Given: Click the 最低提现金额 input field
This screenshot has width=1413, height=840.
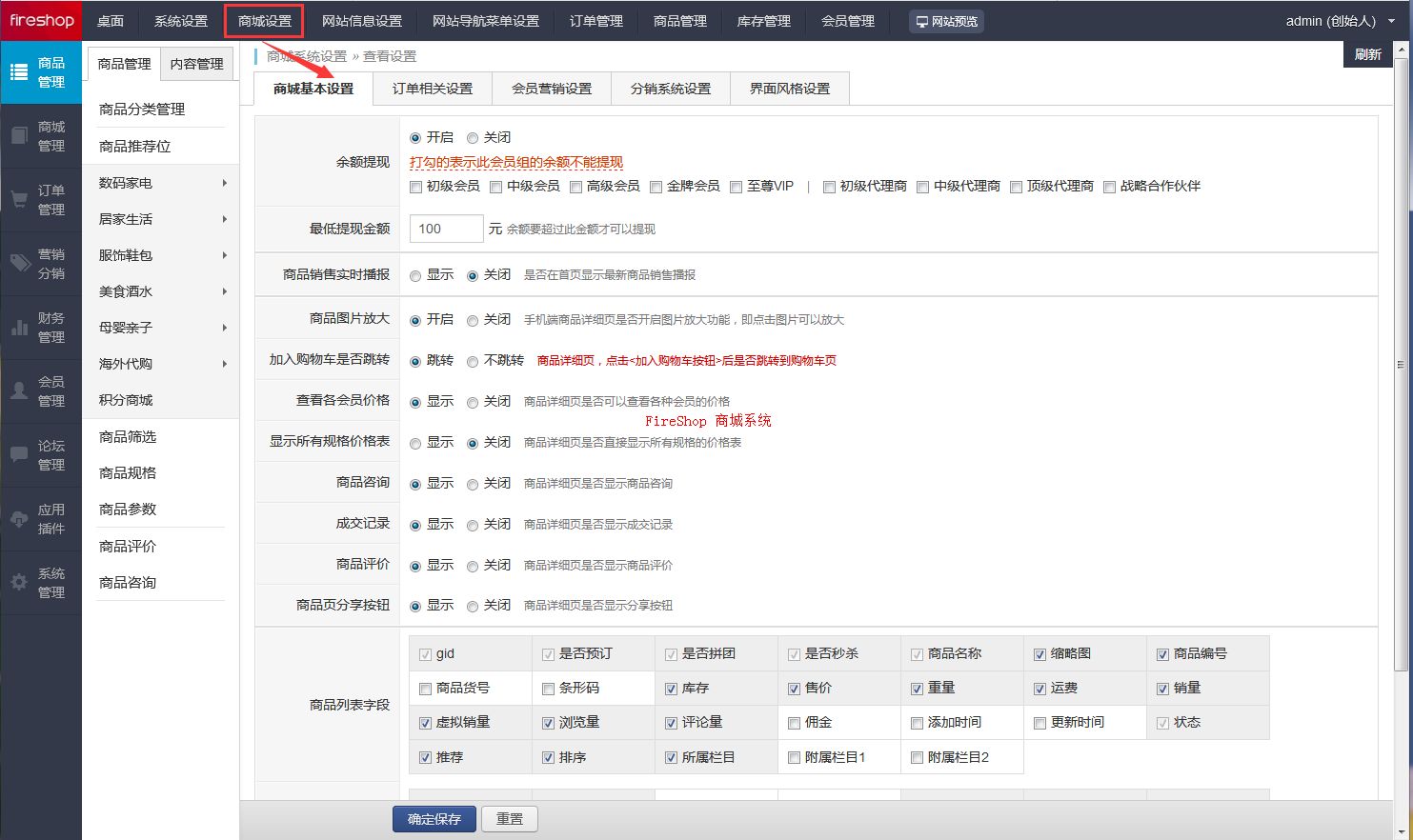Looking at the screenshot, I should (x=447, y=229).
